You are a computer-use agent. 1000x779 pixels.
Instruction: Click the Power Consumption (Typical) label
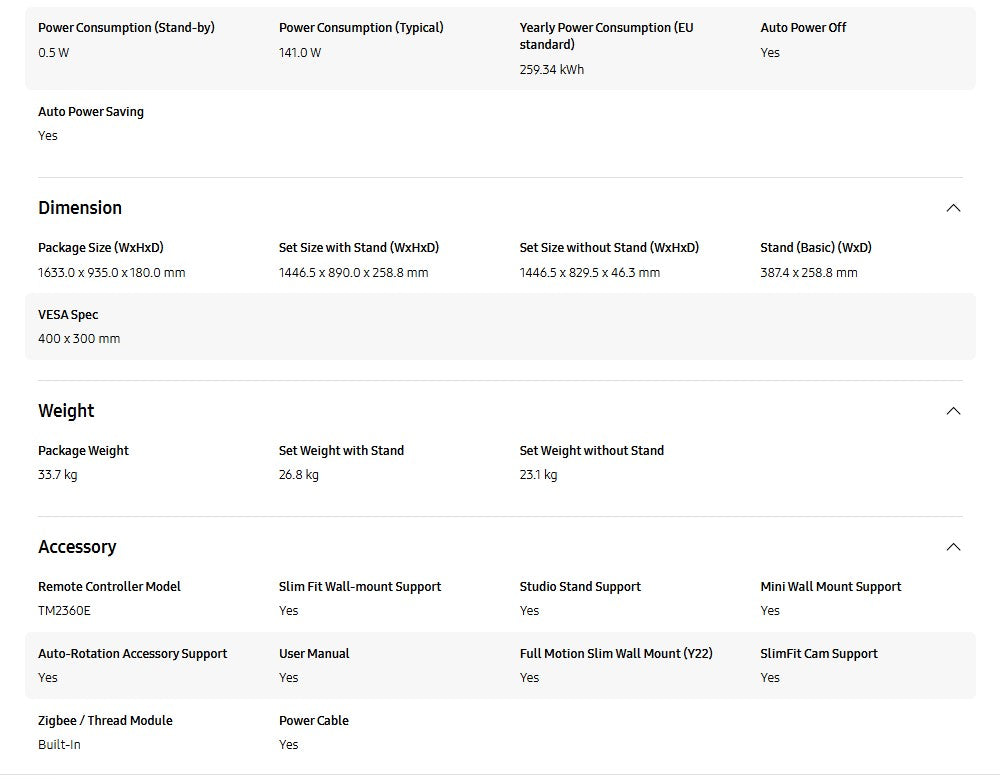coord(361,28)
